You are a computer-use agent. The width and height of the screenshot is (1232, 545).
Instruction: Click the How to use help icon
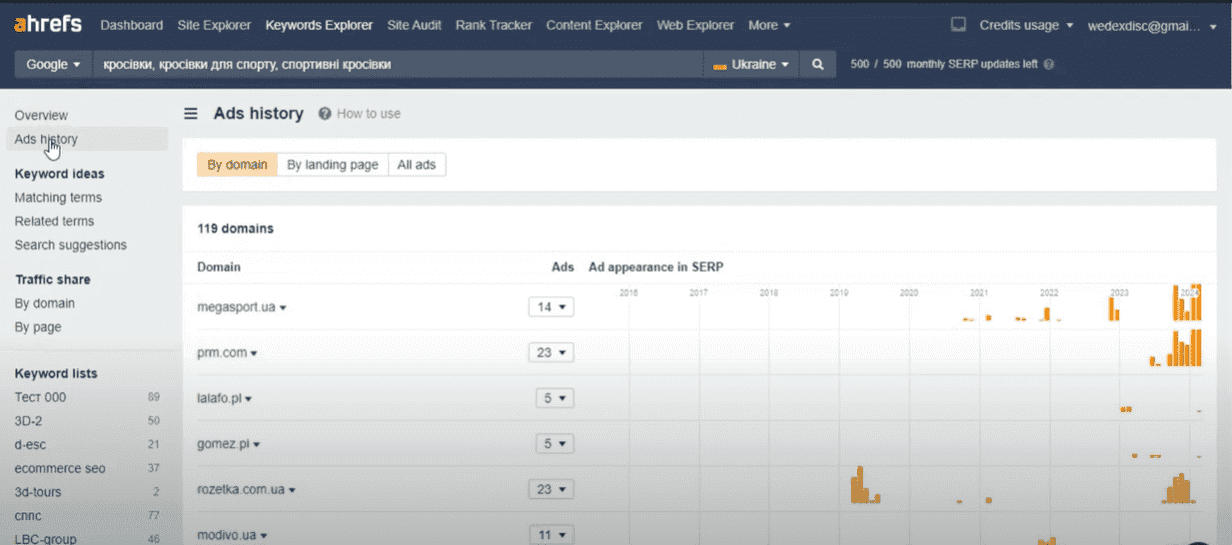tap(325, 114)
